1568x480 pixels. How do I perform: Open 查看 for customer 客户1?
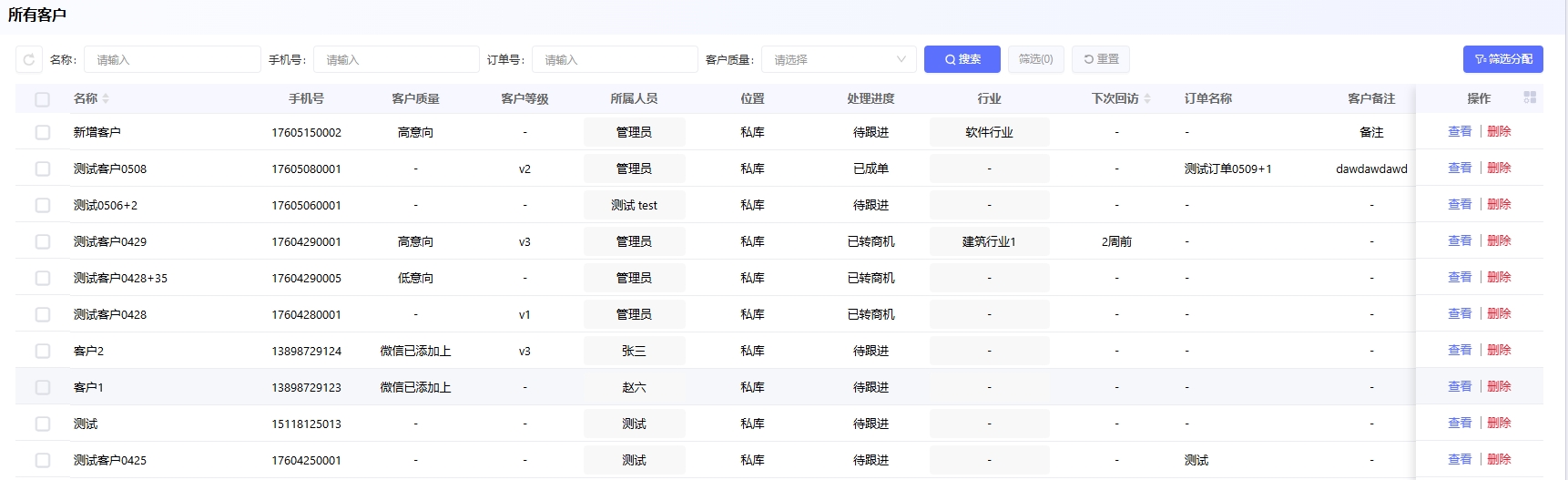1459,387
